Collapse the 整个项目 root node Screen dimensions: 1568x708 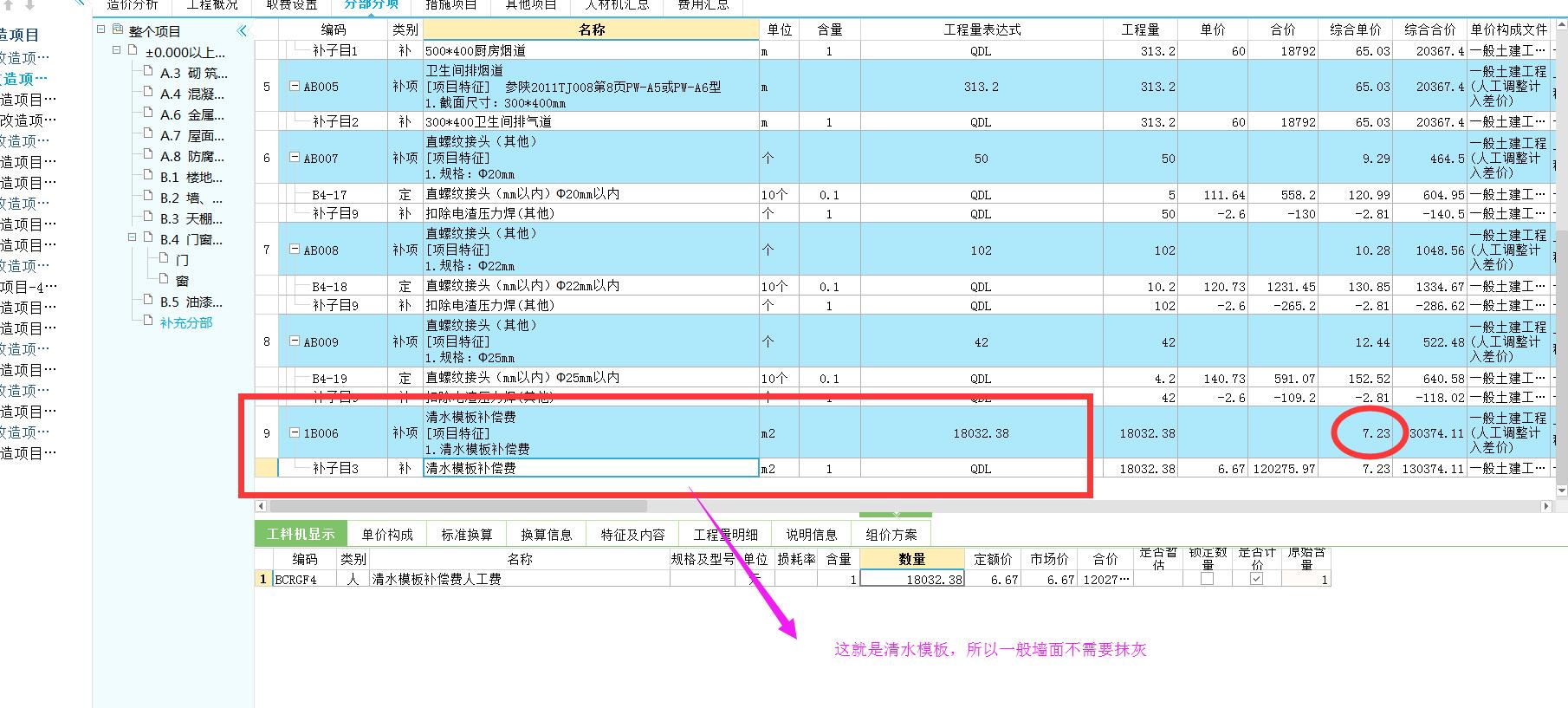[x=101, y=30]
